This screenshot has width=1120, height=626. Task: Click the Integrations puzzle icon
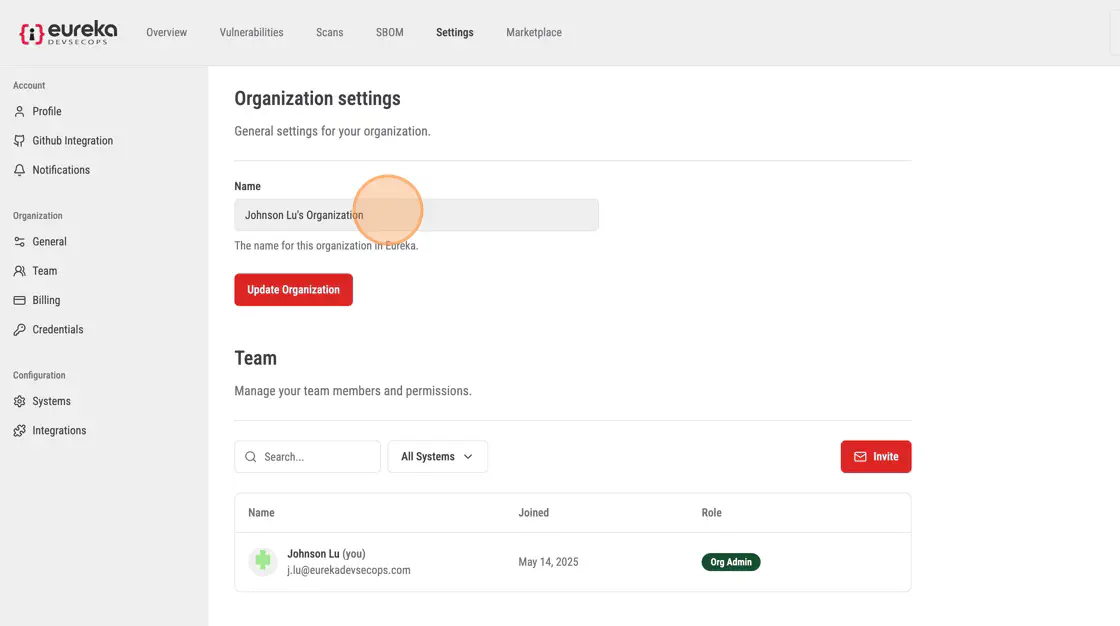click(x=19, y=431)
